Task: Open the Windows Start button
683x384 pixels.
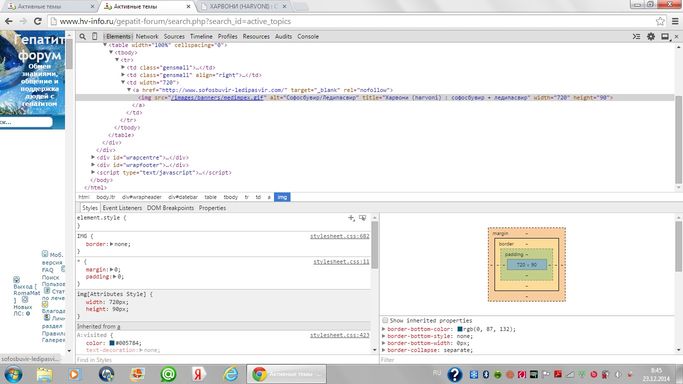Action: click(x=13, y=374)
